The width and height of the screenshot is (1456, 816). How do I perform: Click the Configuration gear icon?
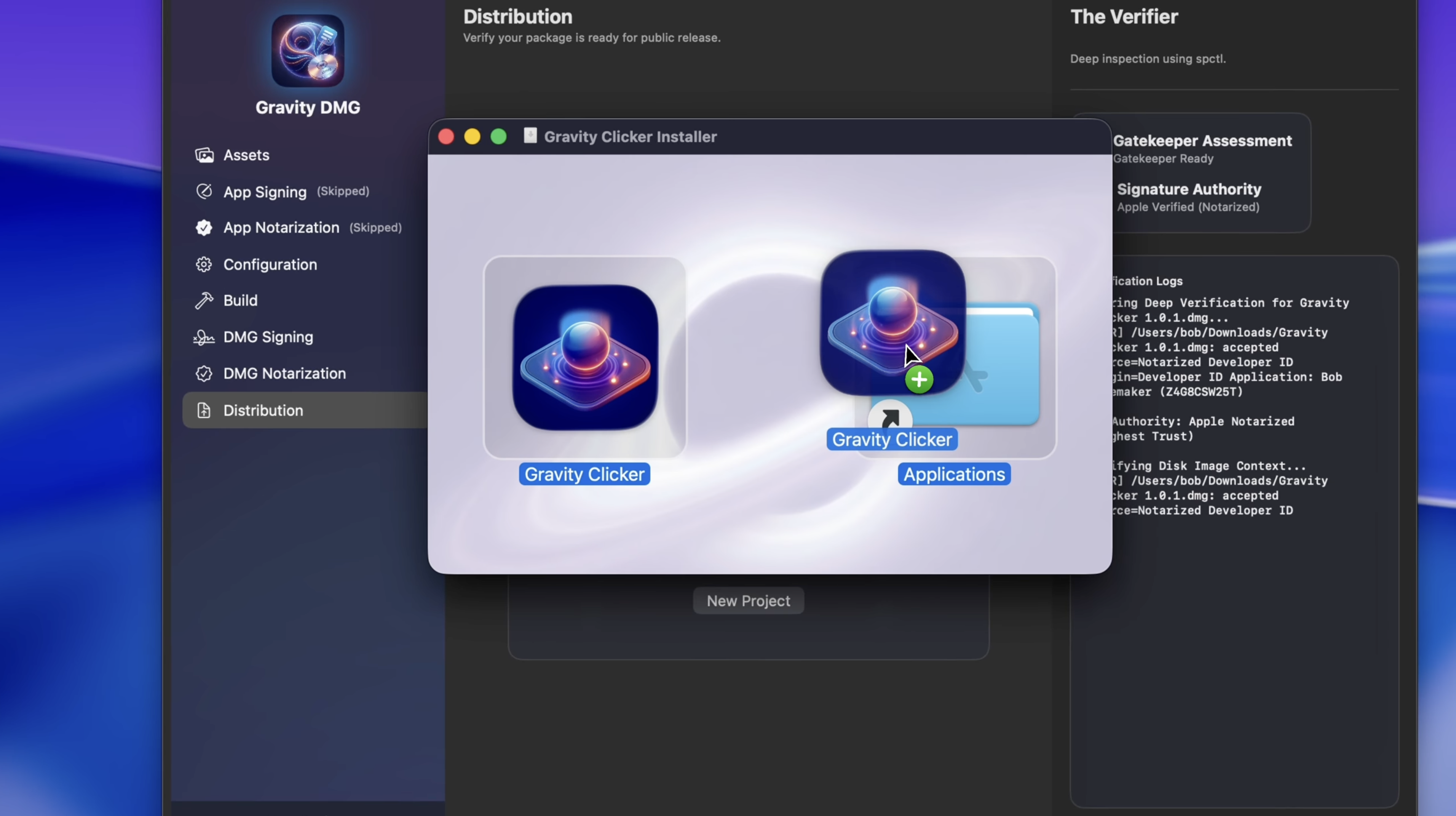(x=204, y=264)
